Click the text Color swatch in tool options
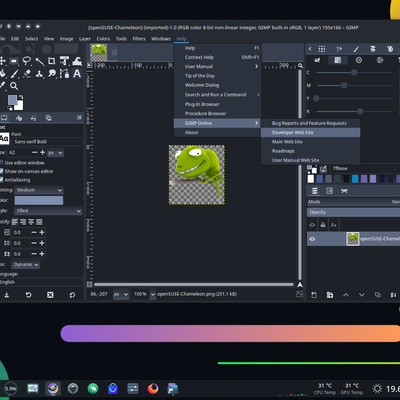 (x=39, y=200)
